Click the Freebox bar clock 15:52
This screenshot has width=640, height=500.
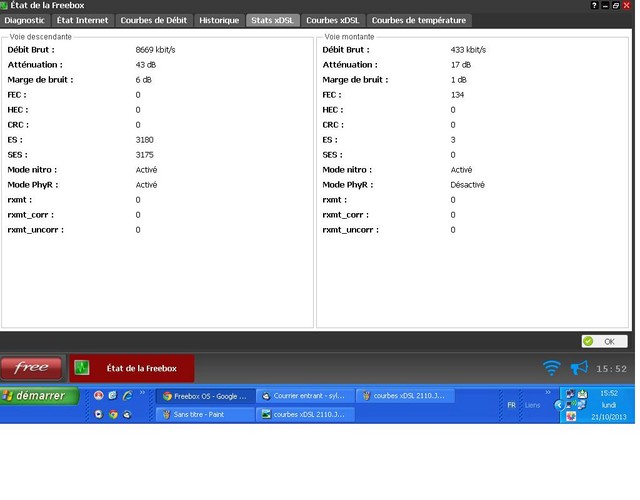(611, 369)
